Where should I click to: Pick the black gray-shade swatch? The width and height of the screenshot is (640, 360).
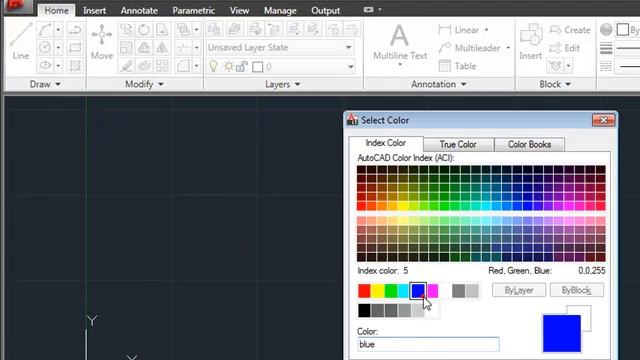pyautogui.click(x=364, y=311)
